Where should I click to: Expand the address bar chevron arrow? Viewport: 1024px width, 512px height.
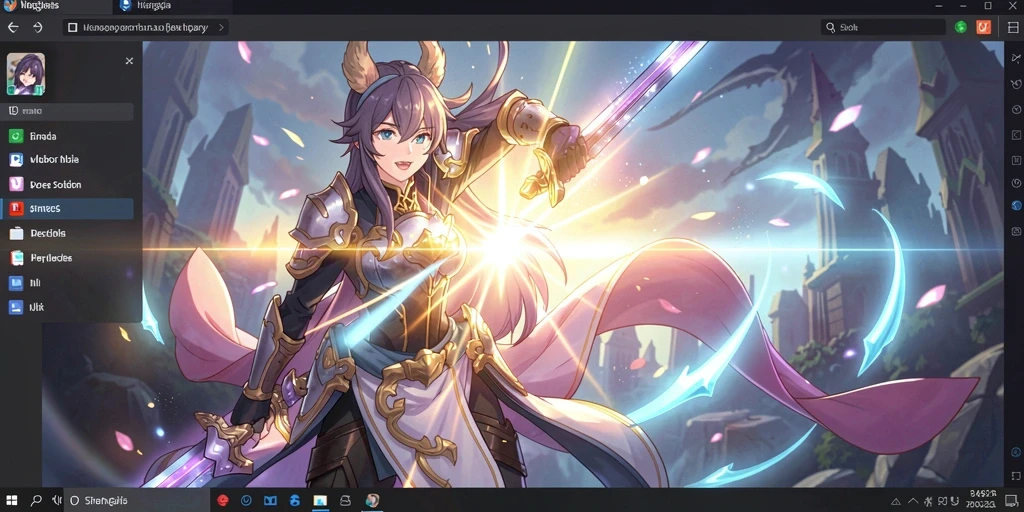point(221,27)
